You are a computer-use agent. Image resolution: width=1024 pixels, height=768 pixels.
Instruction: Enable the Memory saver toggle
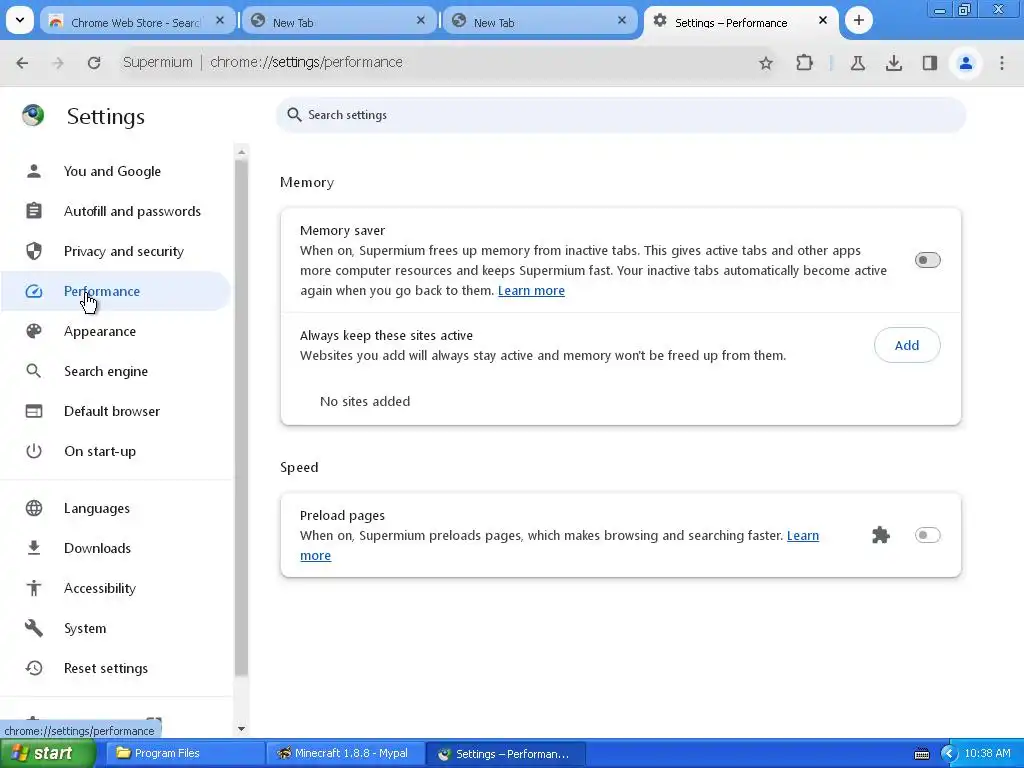pyautogui.click(x=927, y=260)
